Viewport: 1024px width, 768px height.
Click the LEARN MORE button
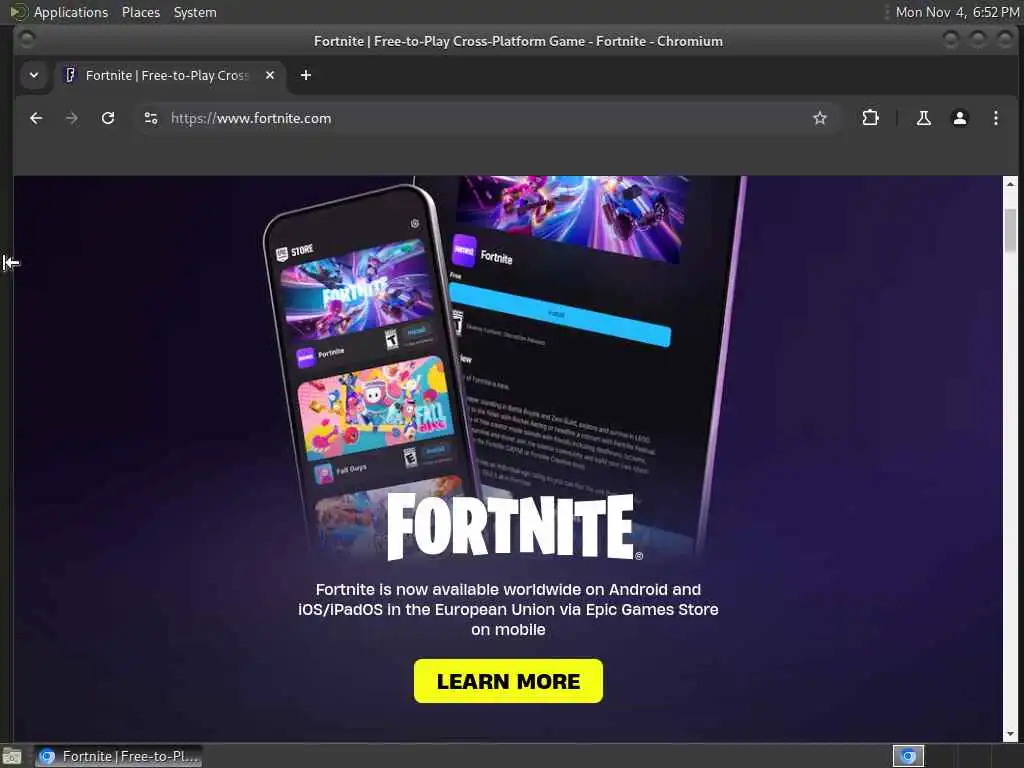(x=508, y=681)
